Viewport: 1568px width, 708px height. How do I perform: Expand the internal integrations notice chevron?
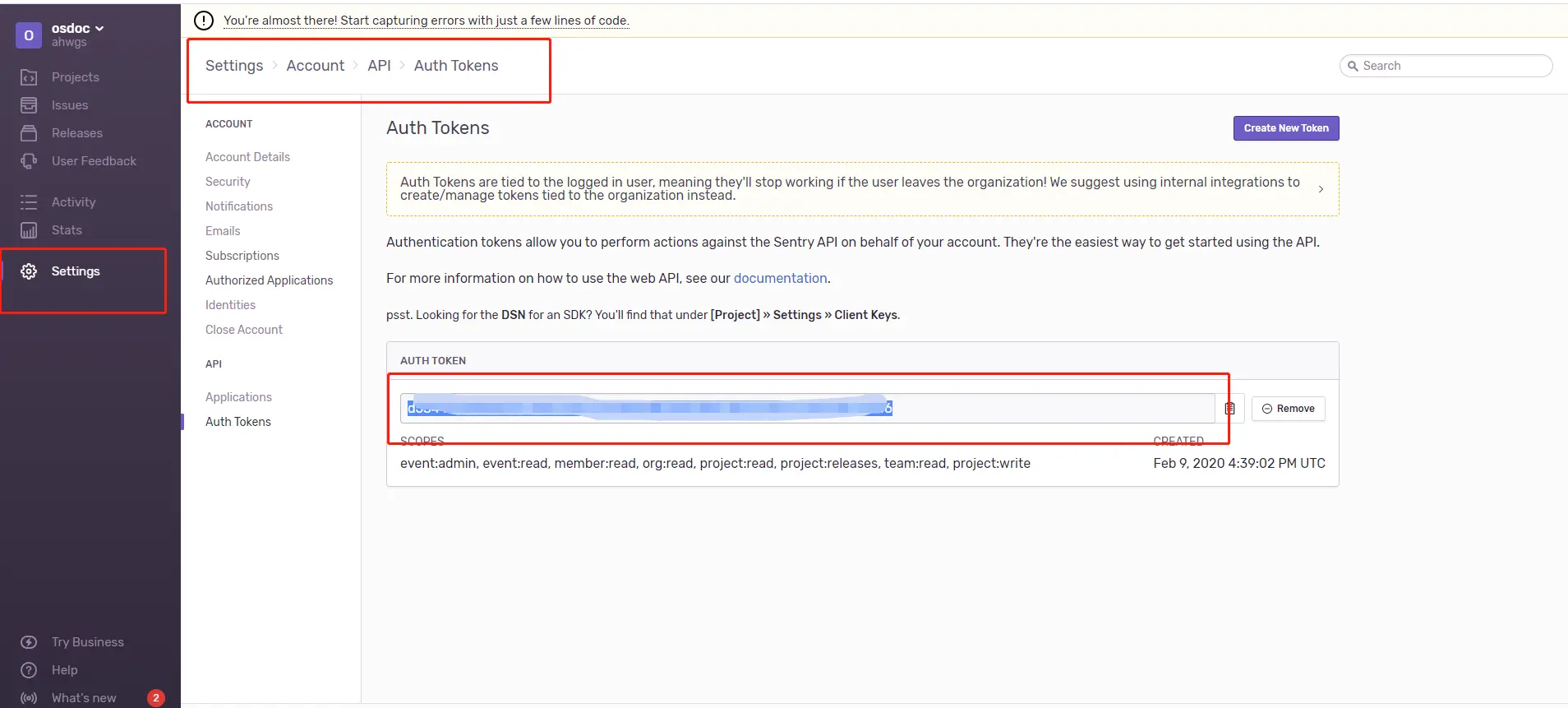pyautogui.click(x=1321, y=189)
